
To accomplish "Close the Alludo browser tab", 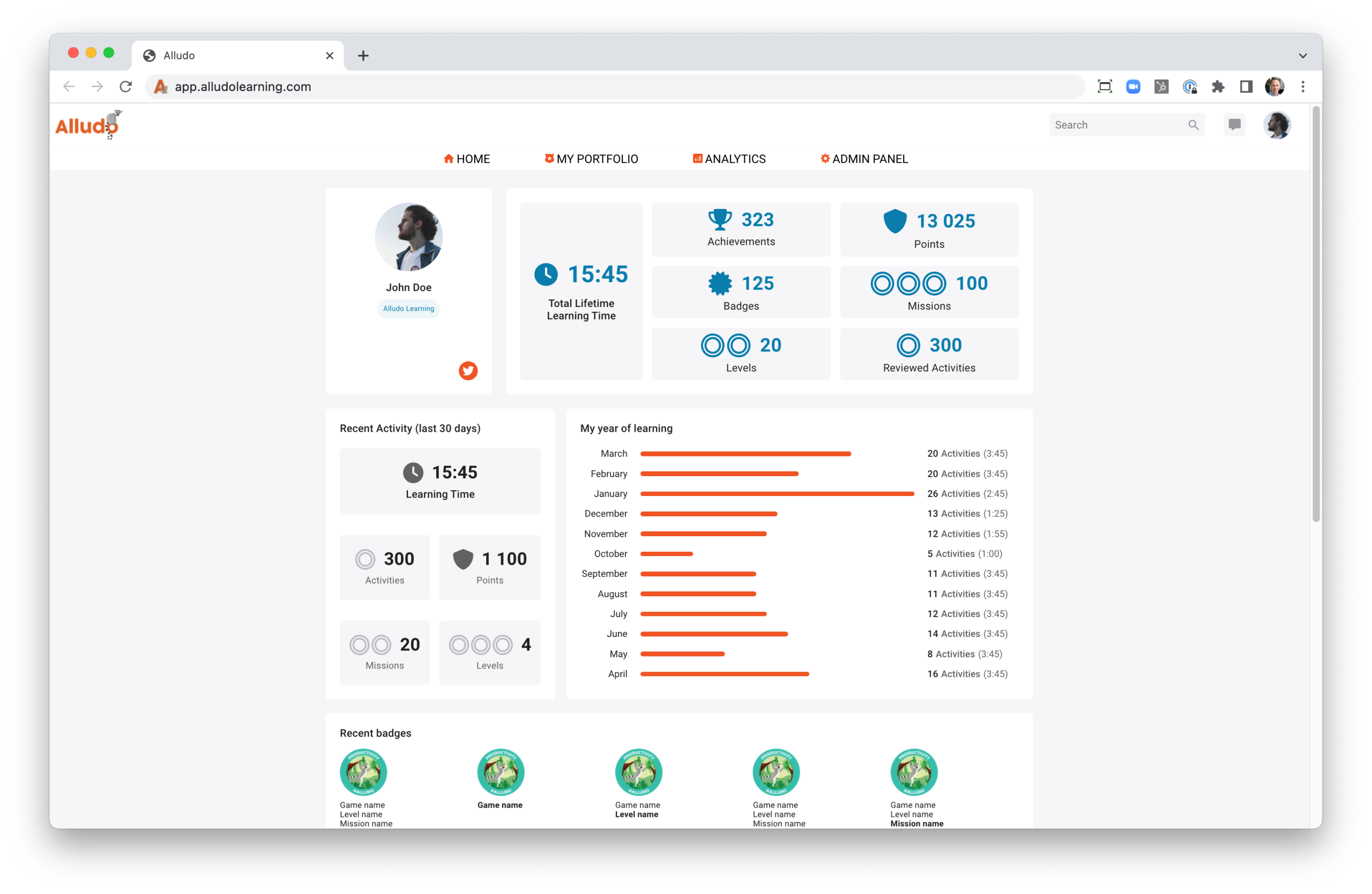I will coord(329,56).
